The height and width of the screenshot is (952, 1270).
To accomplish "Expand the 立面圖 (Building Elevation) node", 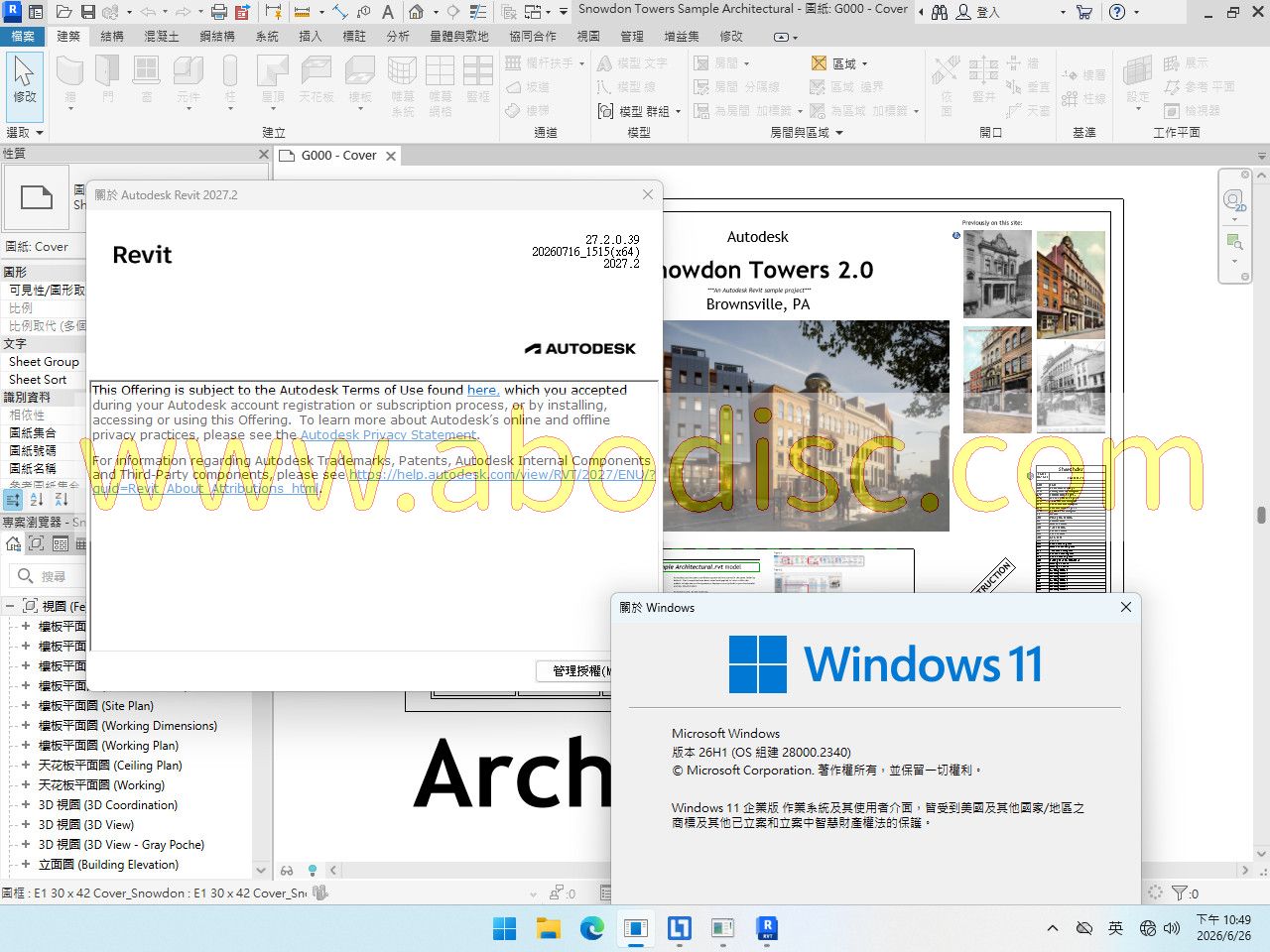I will (x=26, y=865).
